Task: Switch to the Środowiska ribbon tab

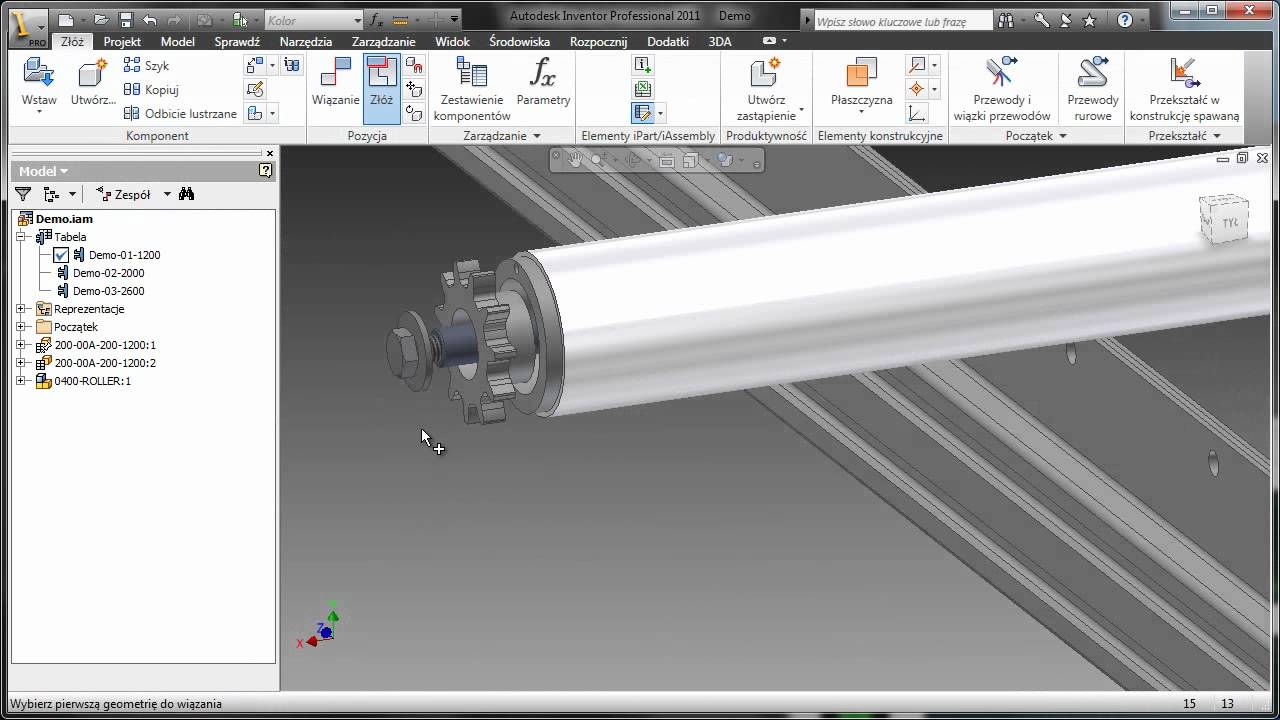Action: click(519, 42)
